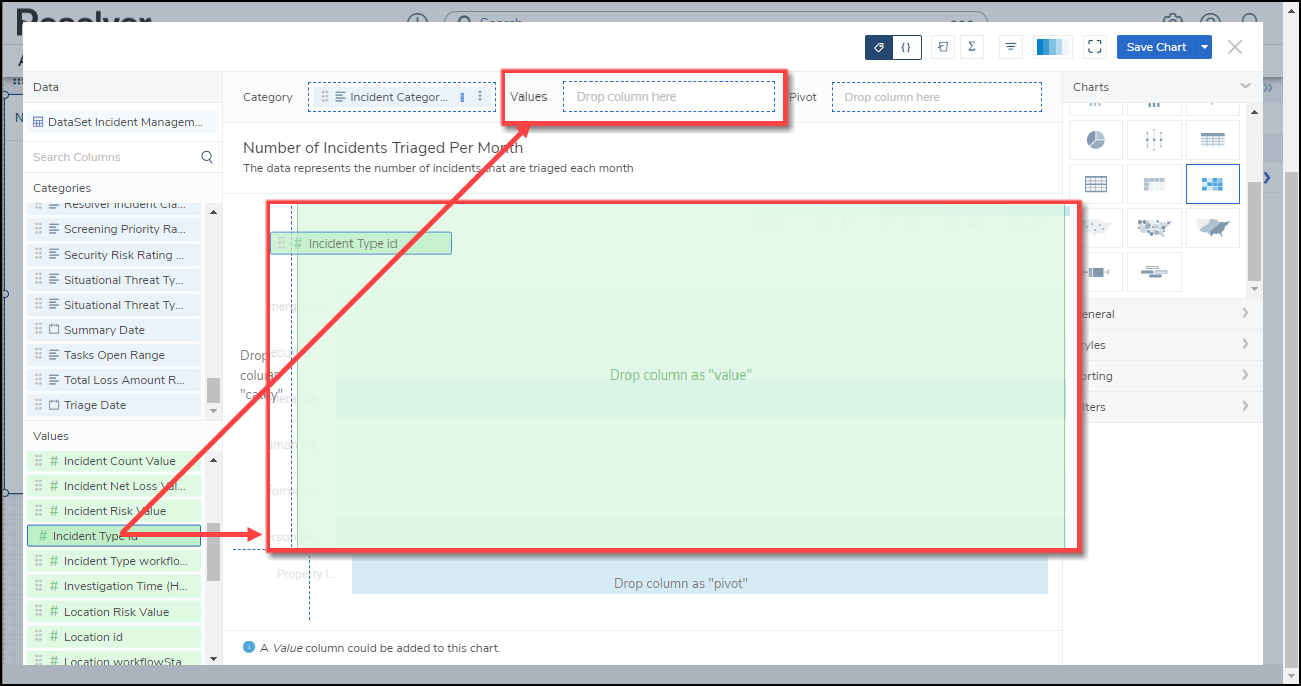The height and width of the screenshot is (686, 1301).
Task: Select the pie chart type
Action: tap(1095, 140)
